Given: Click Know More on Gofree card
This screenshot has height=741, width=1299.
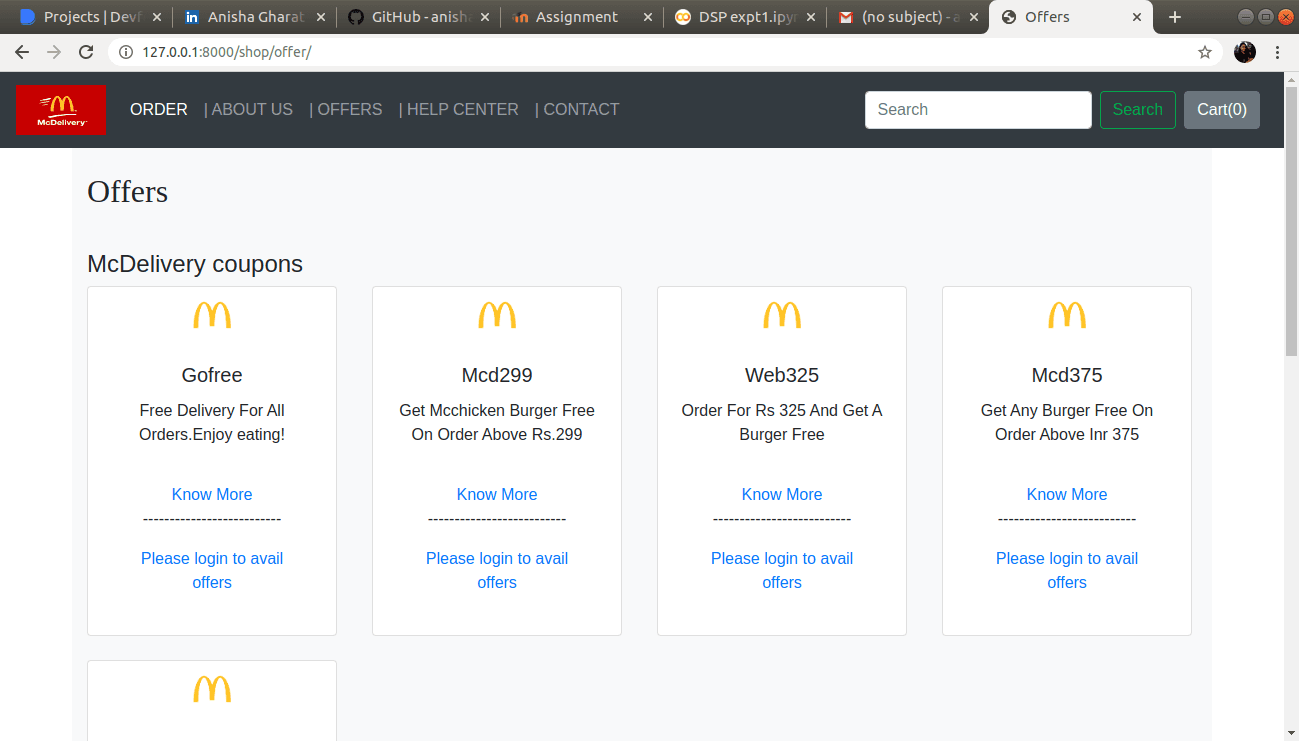Looking at the screenshot, I should pyautogui.click(x=212, y=494).
